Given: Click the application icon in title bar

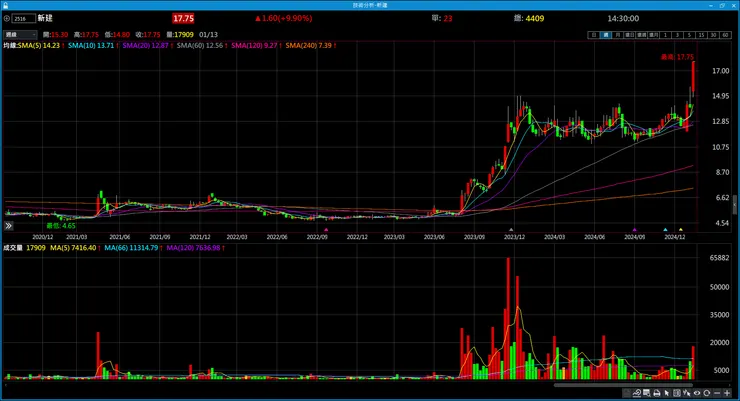Looking at the screenshot, I should click(x=5, y=5).
